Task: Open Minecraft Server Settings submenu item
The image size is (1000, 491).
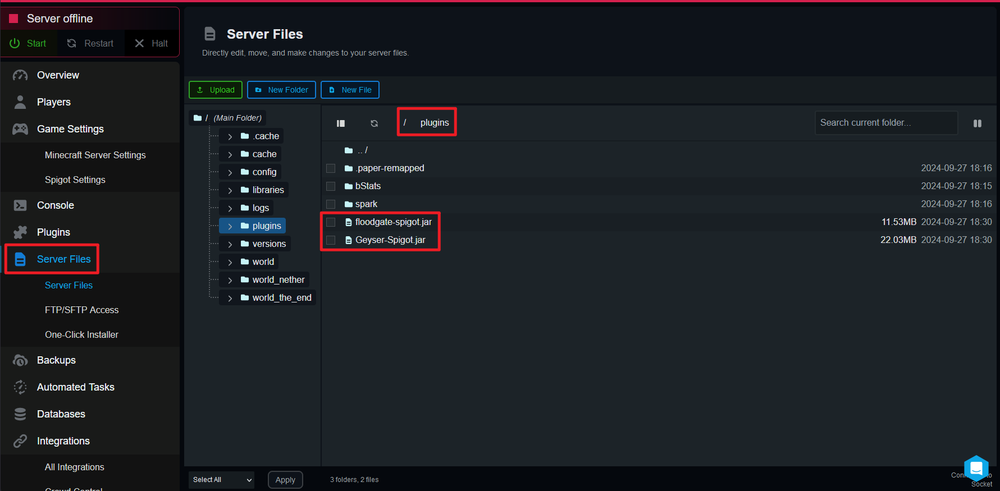Action: click(95, 155)
